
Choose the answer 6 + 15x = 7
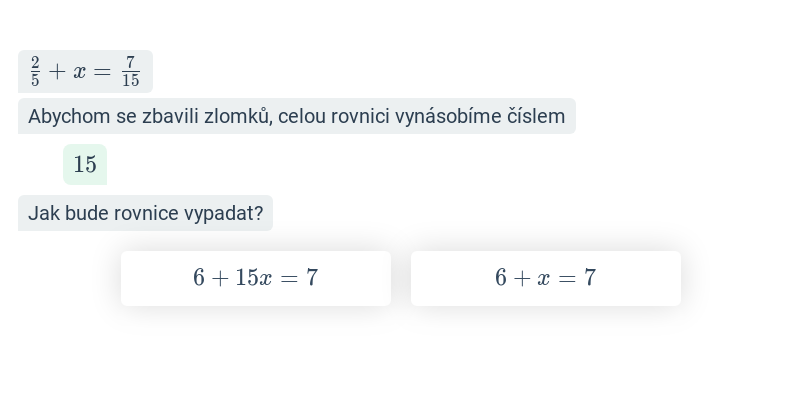click(x=256, y=278)
